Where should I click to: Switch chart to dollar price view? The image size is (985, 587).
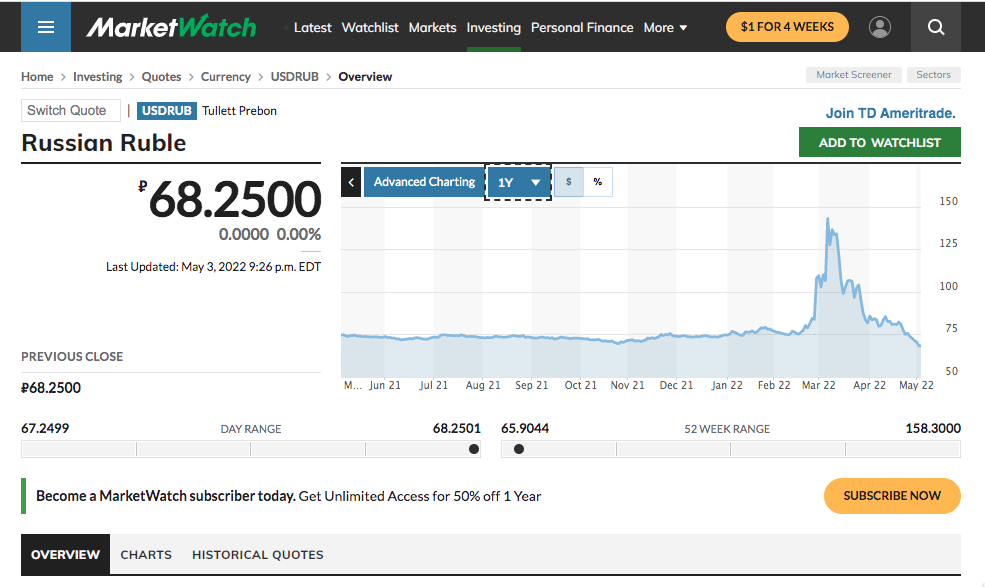pos(569,182)
